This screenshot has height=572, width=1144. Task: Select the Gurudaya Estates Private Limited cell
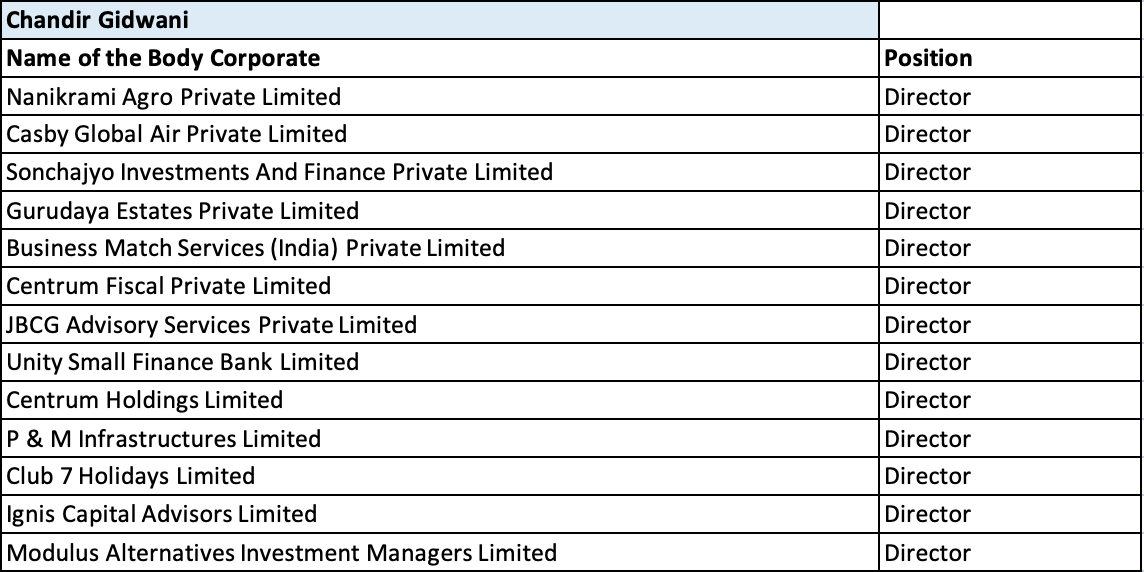[439, 211]
